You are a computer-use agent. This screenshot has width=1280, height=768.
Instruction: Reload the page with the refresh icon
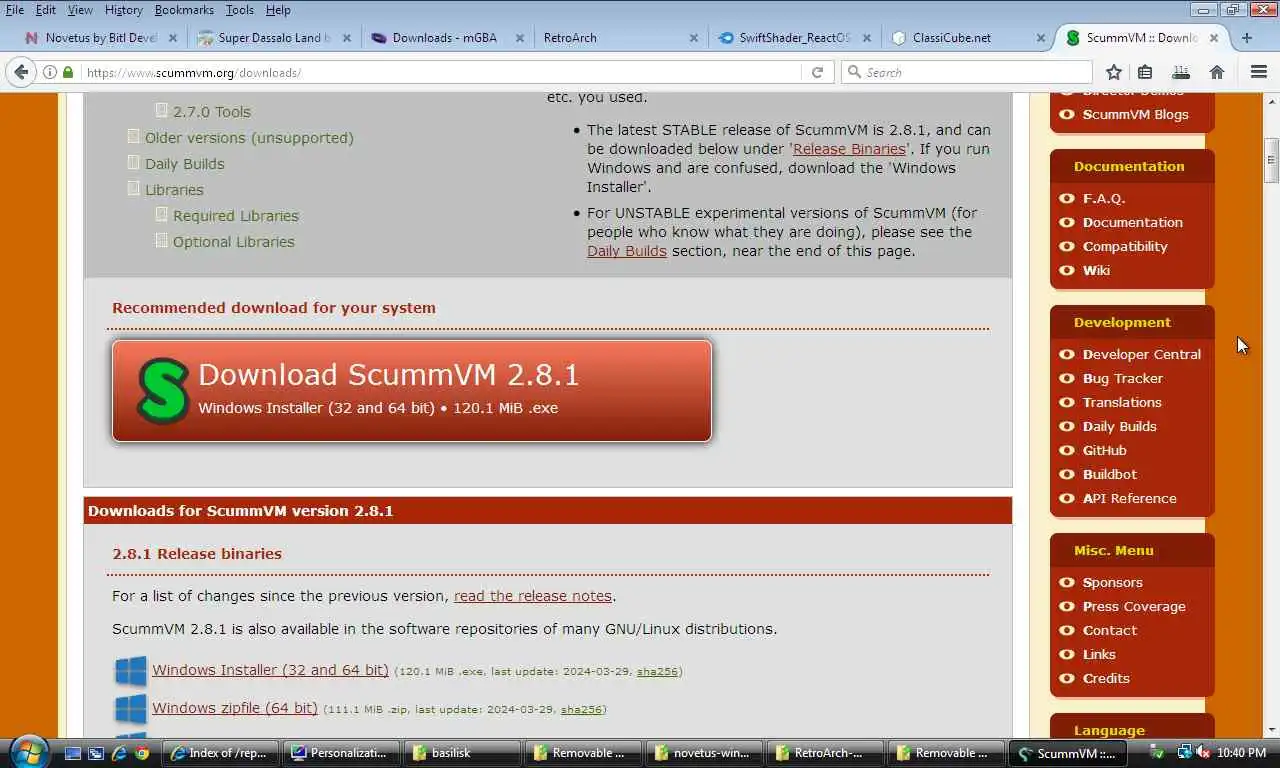tap(817, 72)
